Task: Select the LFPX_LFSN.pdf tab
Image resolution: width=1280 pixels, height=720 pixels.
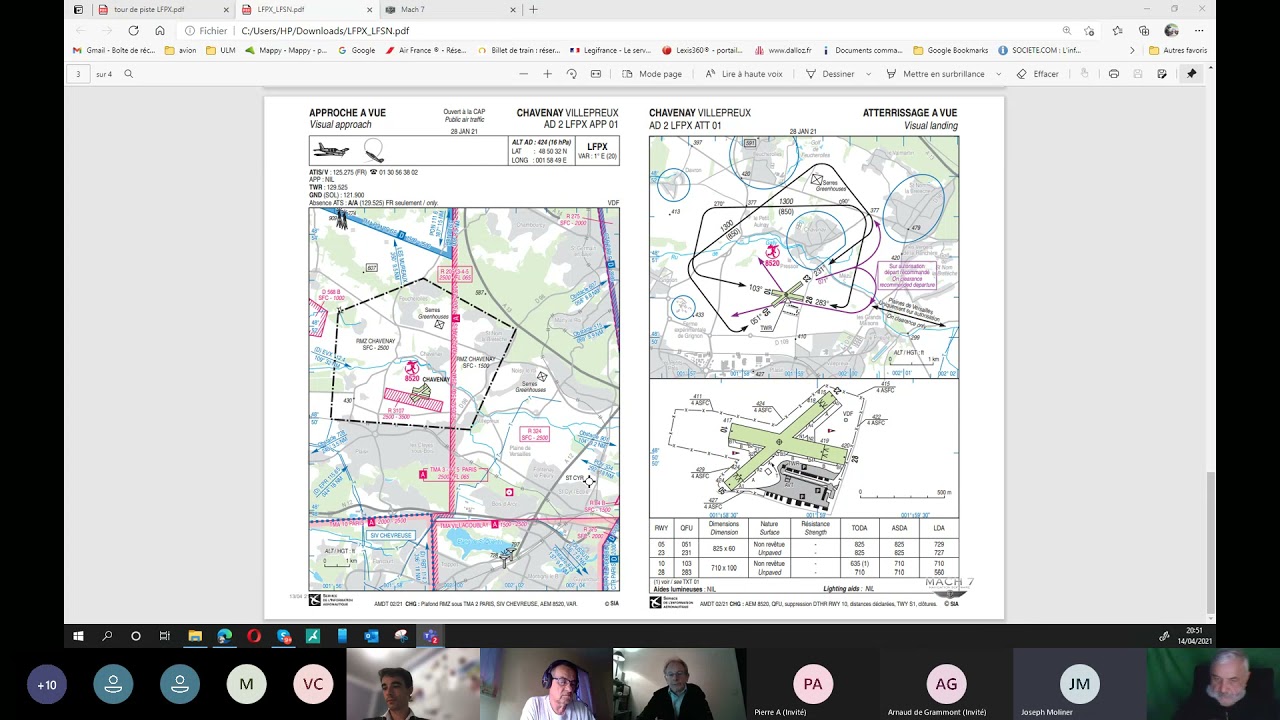Action: point(307,10)
